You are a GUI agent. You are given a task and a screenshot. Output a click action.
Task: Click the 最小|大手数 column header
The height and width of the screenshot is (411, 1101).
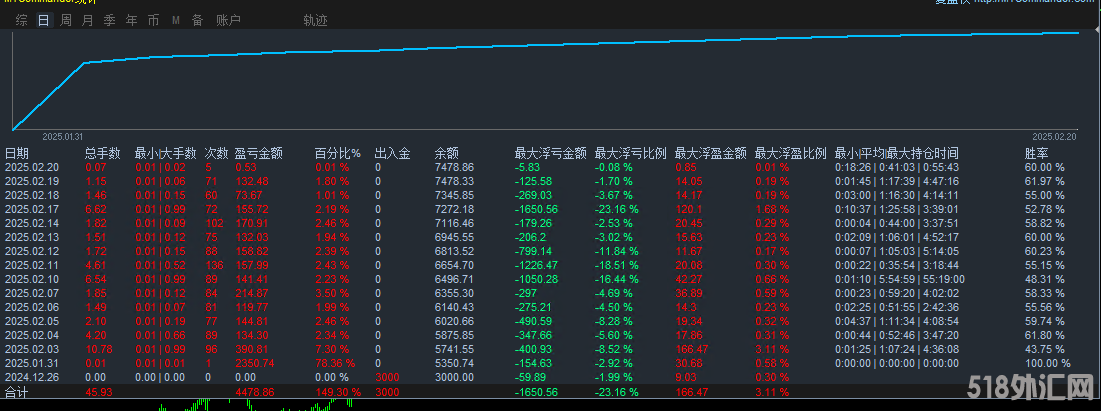click(165, 153)
